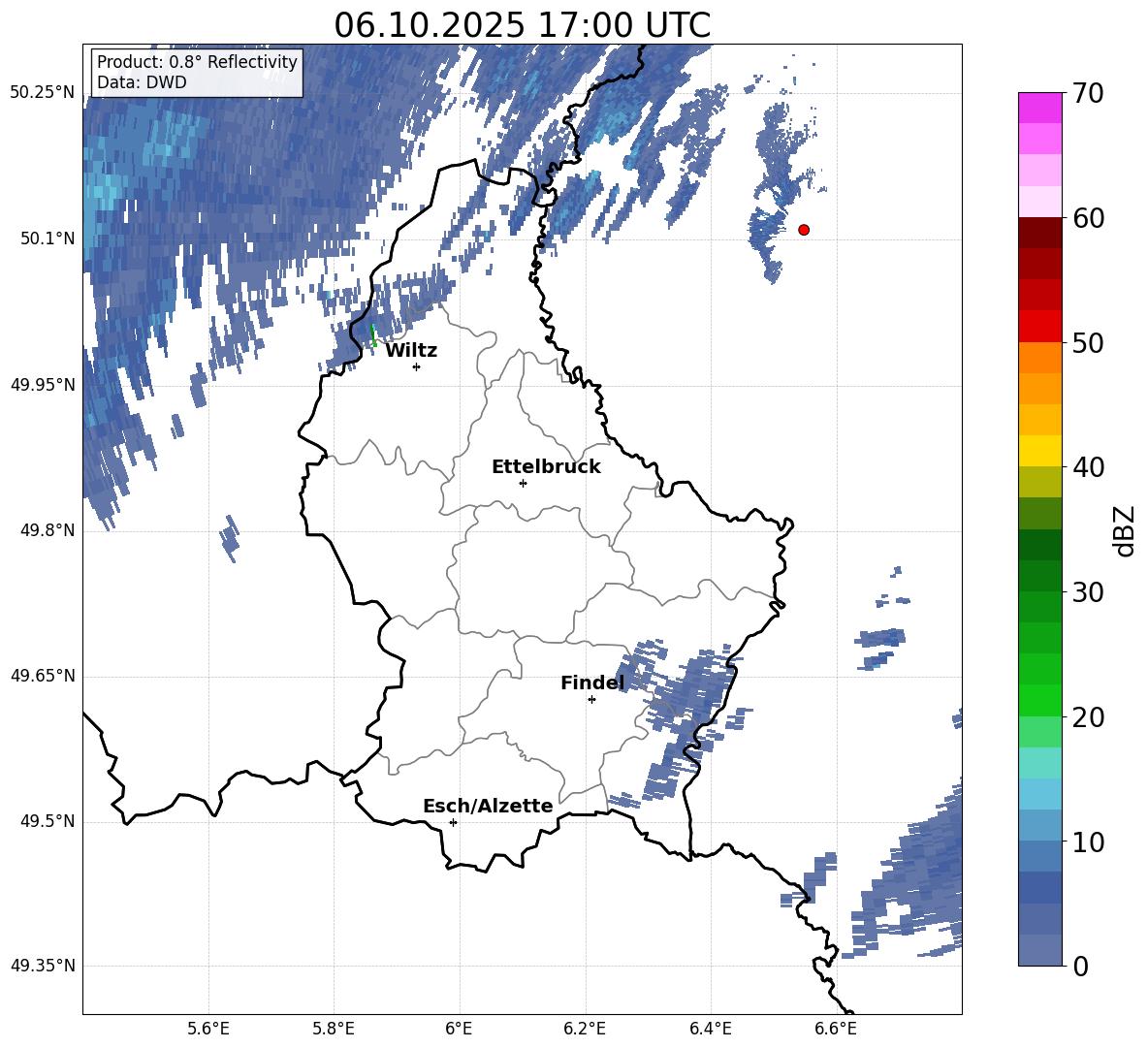The height and width of the screenshot is (1048, 1148).
Task: Click the red dot marker on the map
Action: (803, 230)
